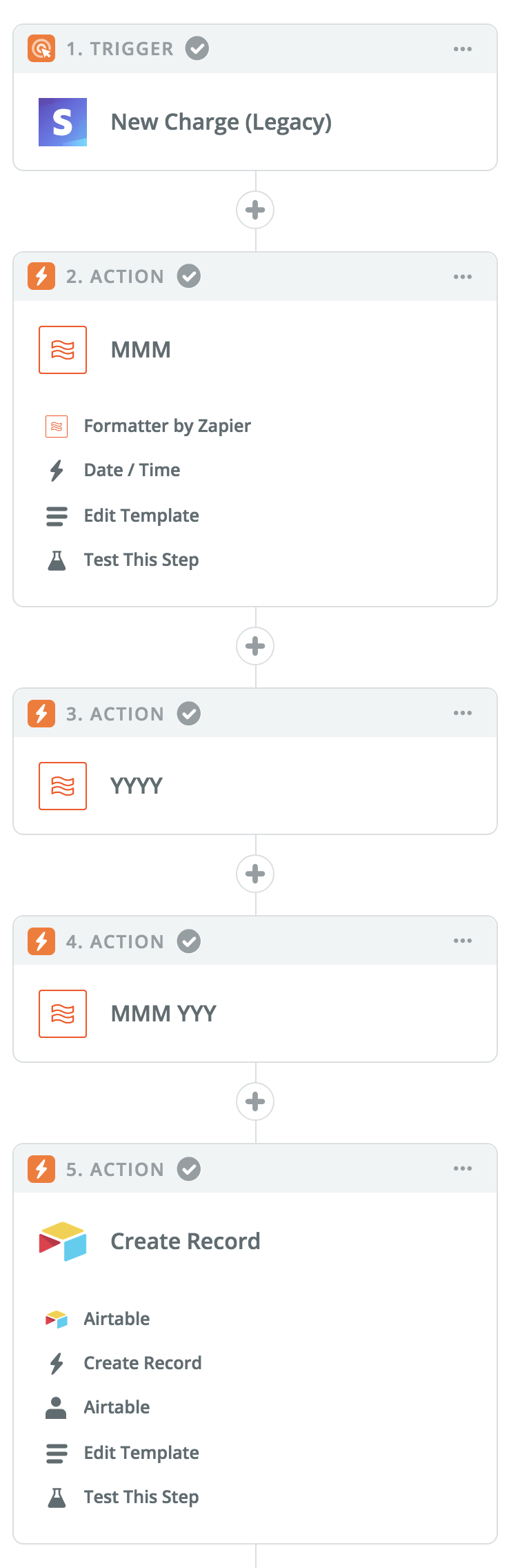Open the three-dot menu for step 4 action
520x1568 pixels.
point(463,941)
